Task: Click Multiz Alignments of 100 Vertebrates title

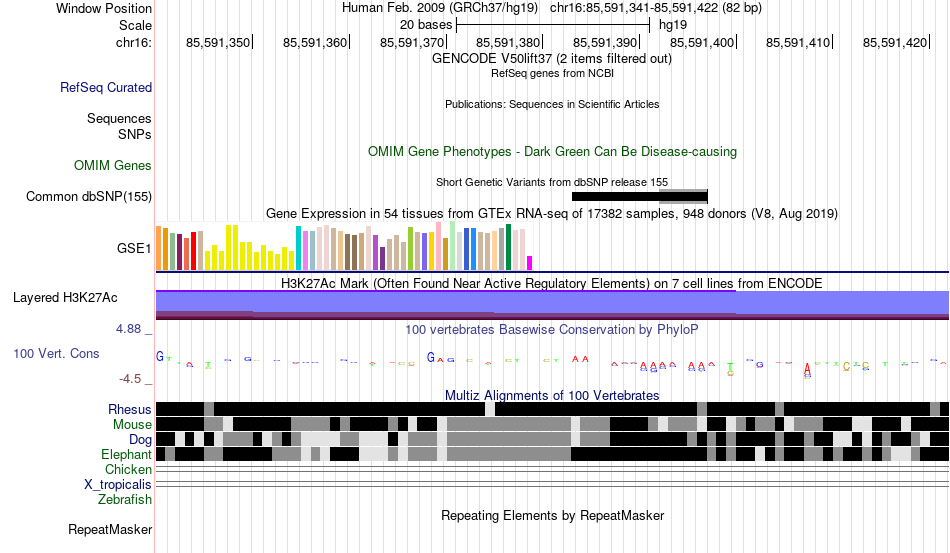Action: [552, 396]
